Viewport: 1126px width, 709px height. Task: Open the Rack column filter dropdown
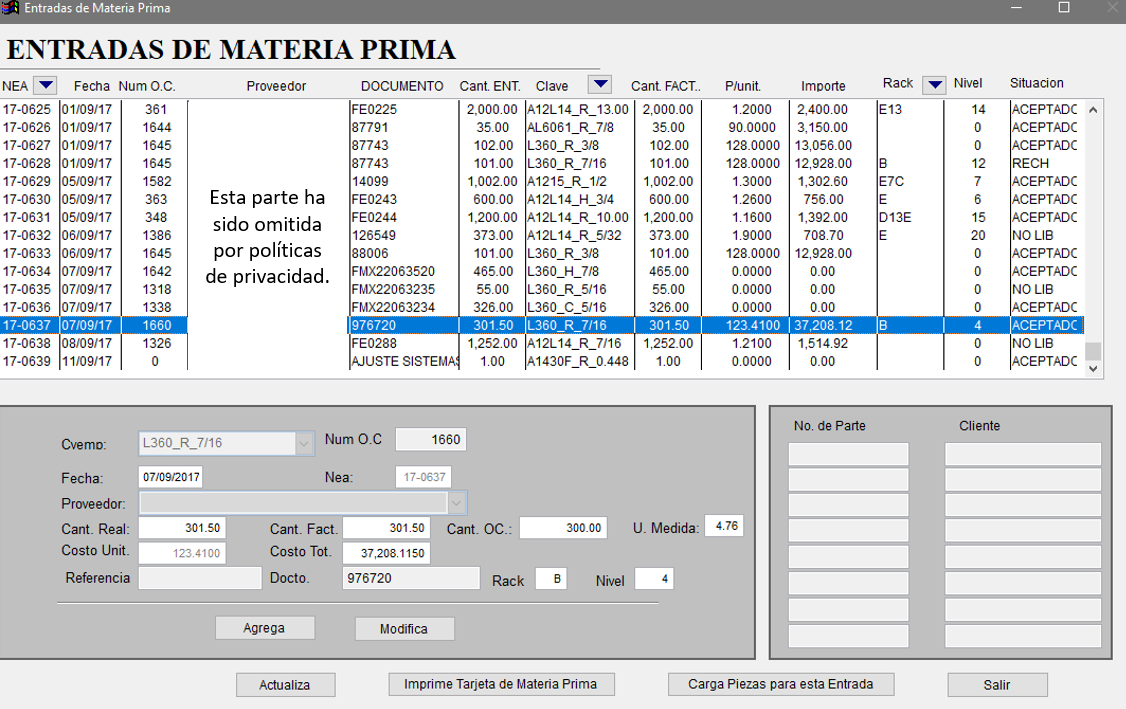coord(934,85)
